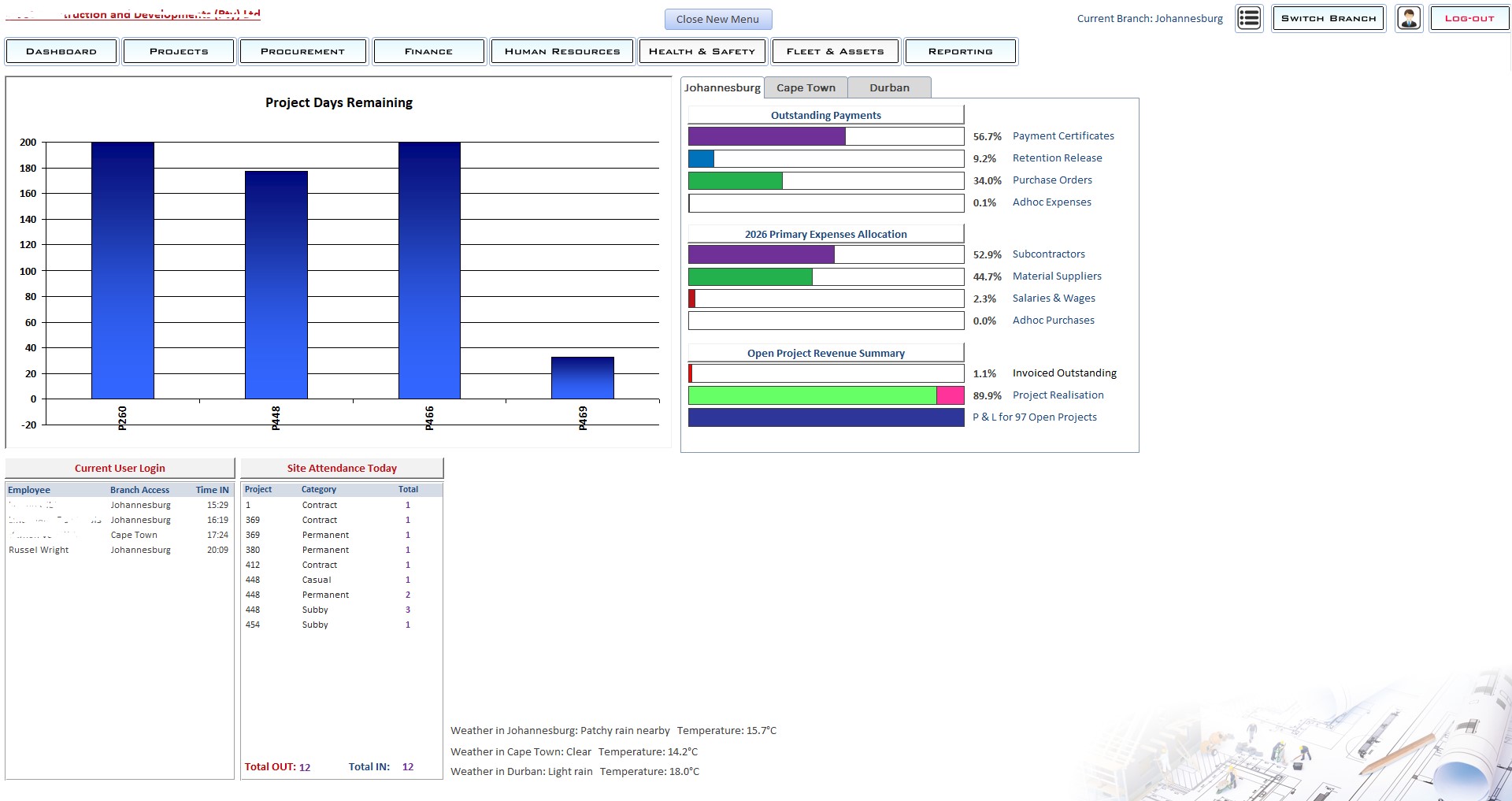Click the dark blue P & L bar
1512x801 pixels.
coord(826,417)
